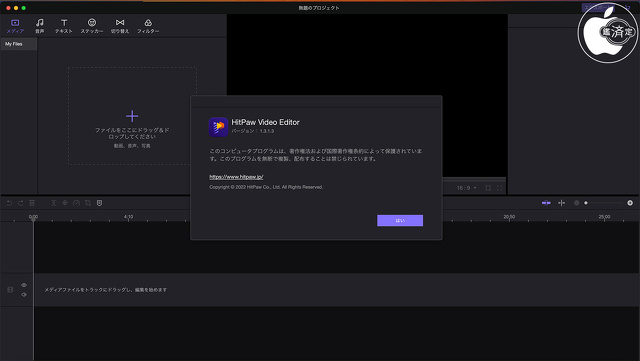Image resolution: width=640 pixels, height=361 pixels.
Task: Toggle track visibility eye icon
Action: click(24, 285)
